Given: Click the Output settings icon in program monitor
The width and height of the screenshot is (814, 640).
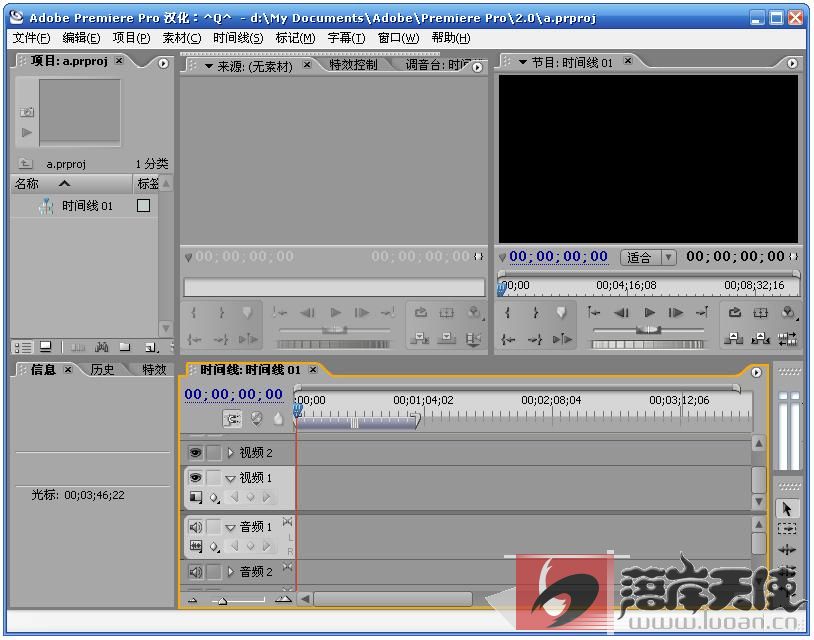Looking at the screenshot, I should click(x=788, y=312).
